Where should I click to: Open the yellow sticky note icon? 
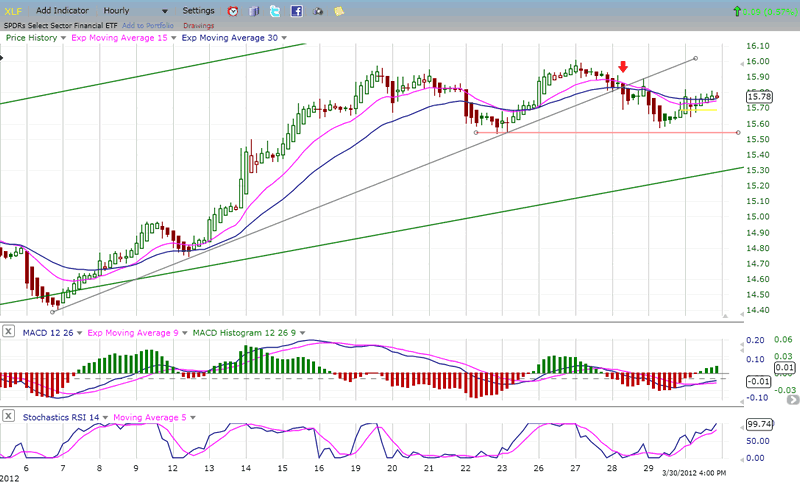click(339, 11)
